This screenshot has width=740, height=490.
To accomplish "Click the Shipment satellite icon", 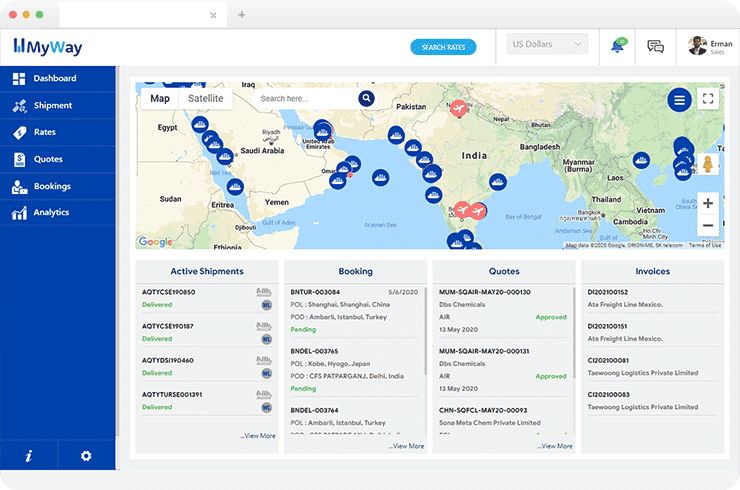I will click(19, 106).
